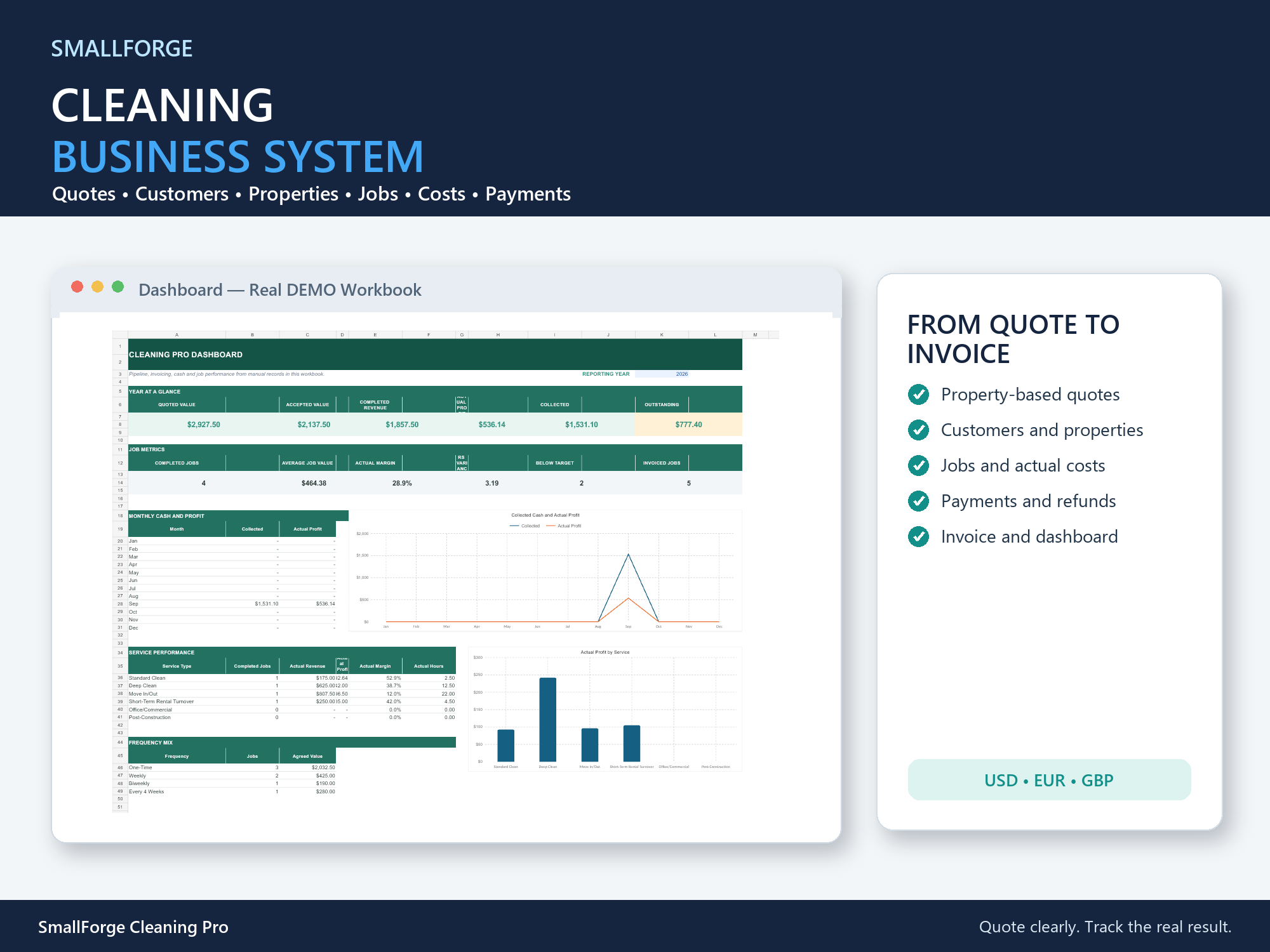
Task: Select the Sep row in the monthly table
Action: click(232, 604)
